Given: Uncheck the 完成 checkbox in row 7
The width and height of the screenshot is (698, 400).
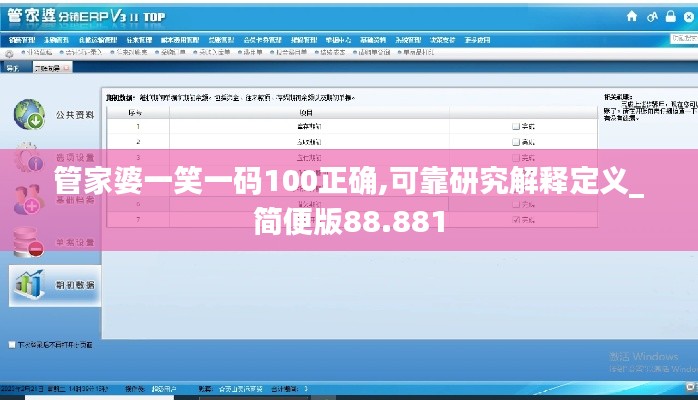Looking at the screenshot, I should pos(515,219).
